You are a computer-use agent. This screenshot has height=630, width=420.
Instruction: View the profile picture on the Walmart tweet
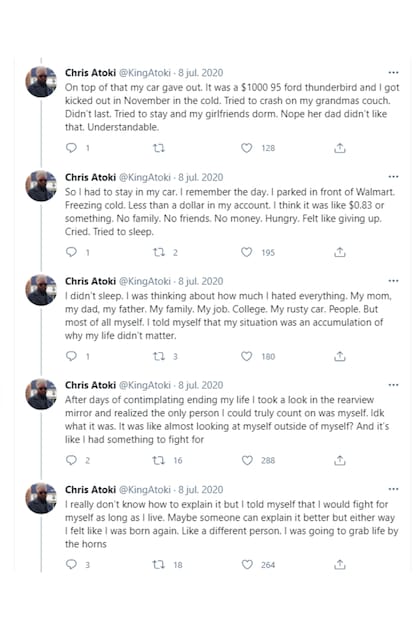pyautogui.click(x=41, y=186)
